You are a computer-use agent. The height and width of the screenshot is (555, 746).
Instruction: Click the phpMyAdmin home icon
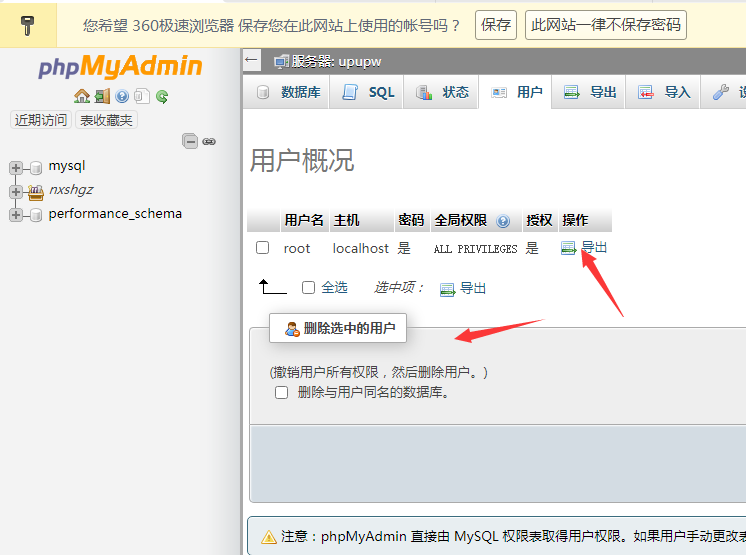click(82, 97)
